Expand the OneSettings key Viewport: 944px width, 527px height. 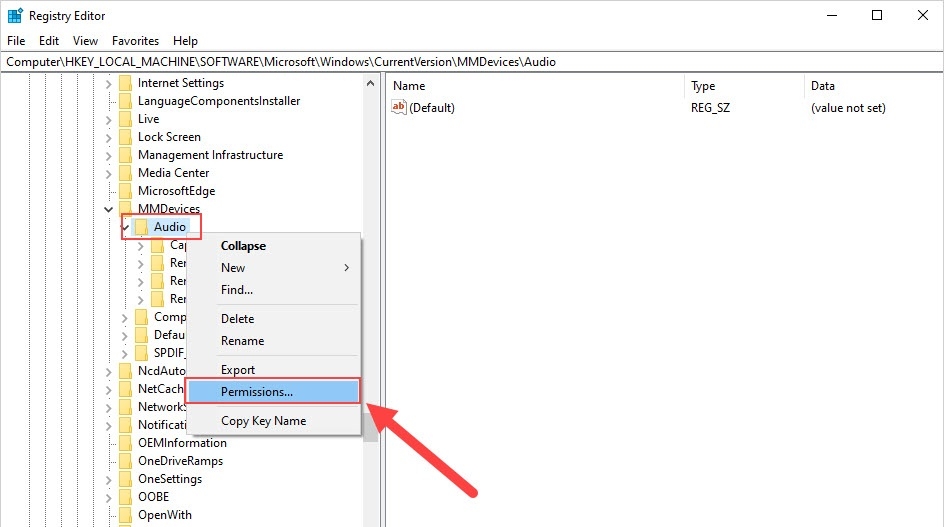pos(108,480)
